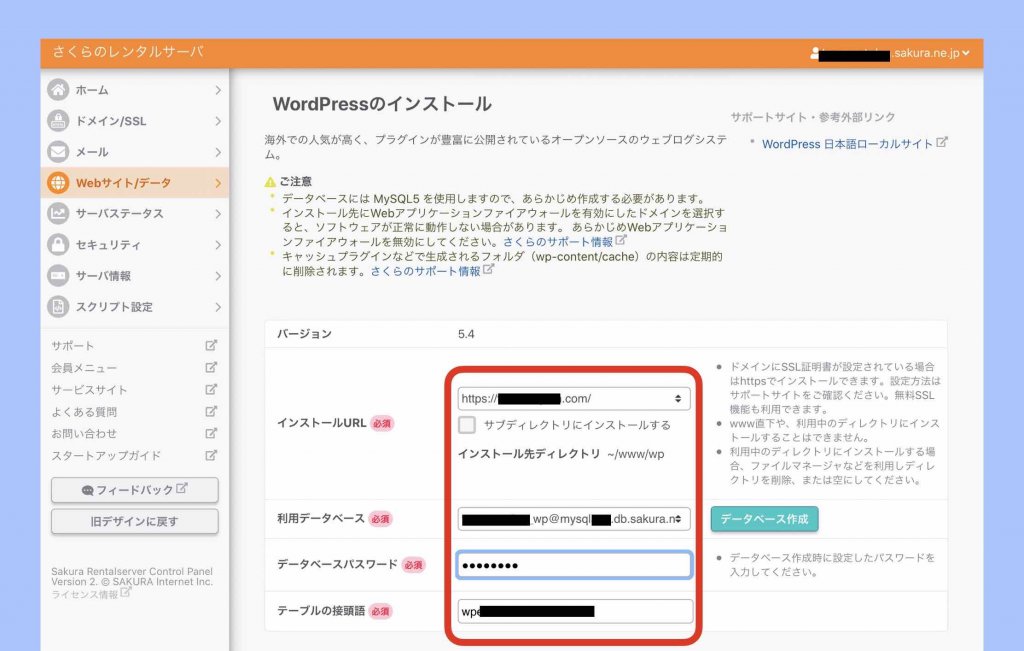Open the よくある質問 sidebar link
Screen dimensions: 1024x651
click(84, 412)
